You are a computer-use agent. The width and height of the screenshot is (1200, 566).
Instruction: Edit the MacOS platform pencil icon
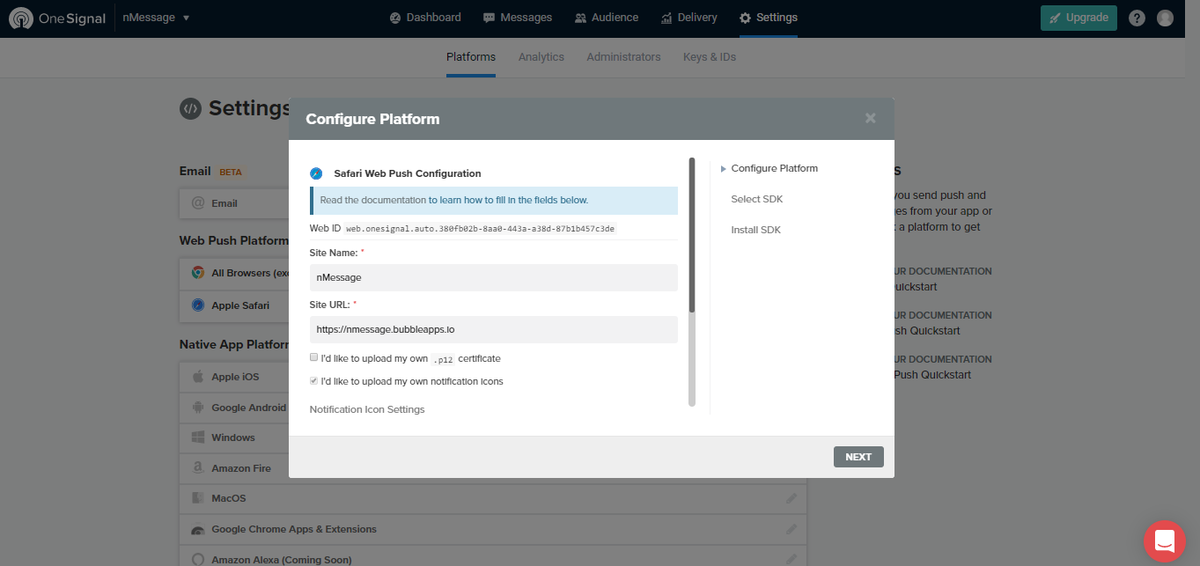[x=791, y=498]
